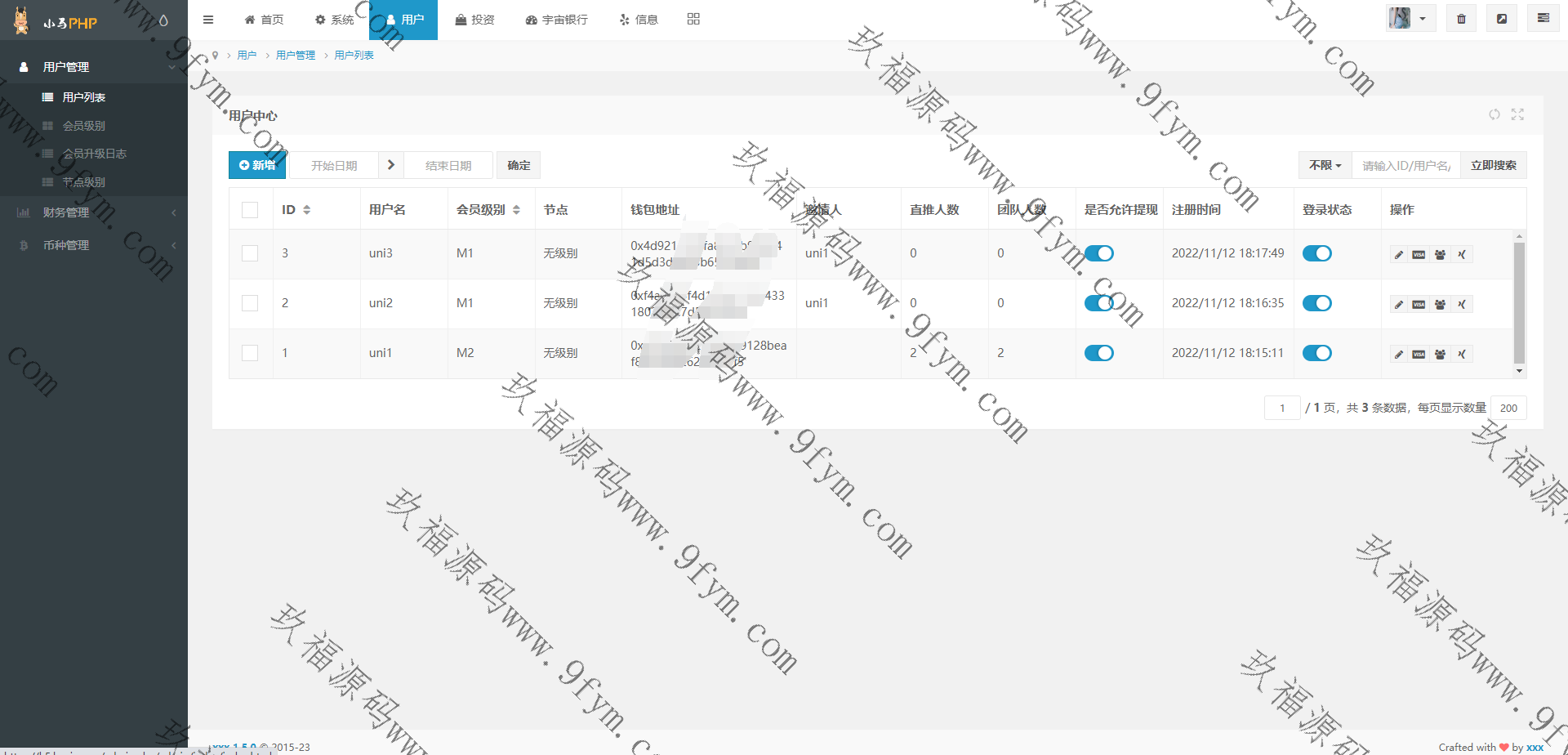Expand the 财务管理 sidebar section
1568x755 pixels.
[x=94, y=212]
